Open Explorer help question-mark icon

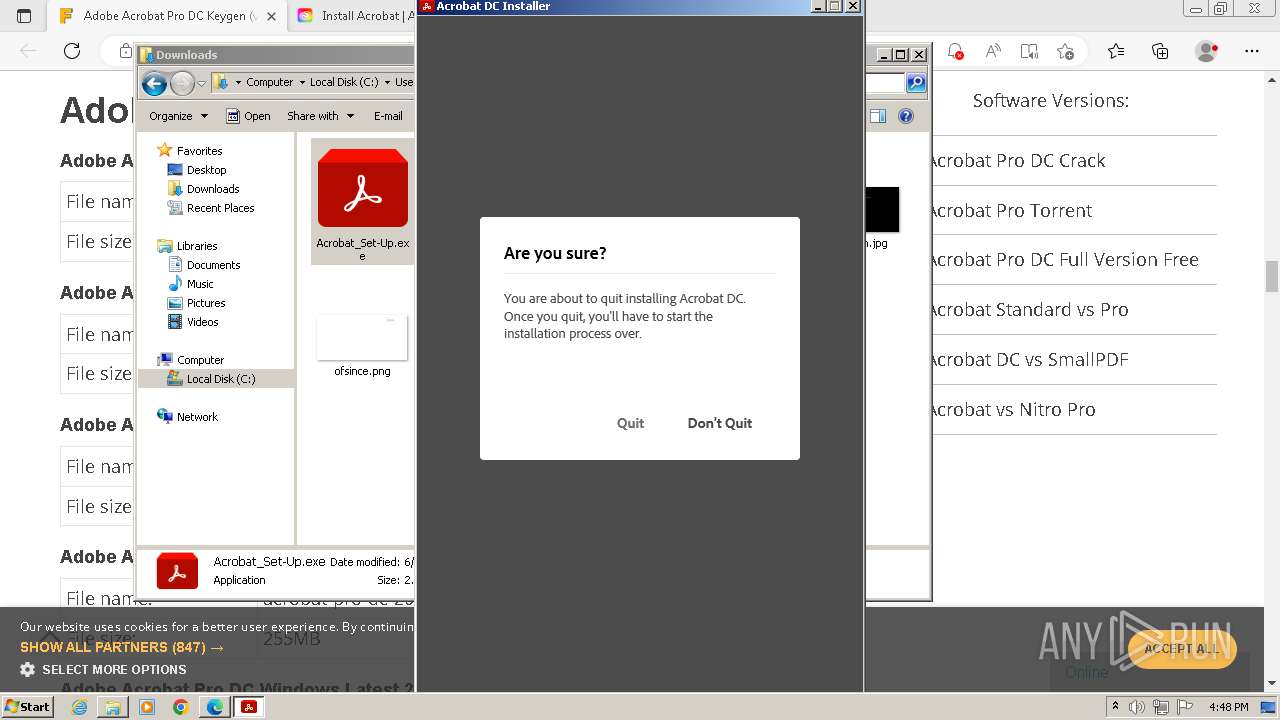point(906,116)
